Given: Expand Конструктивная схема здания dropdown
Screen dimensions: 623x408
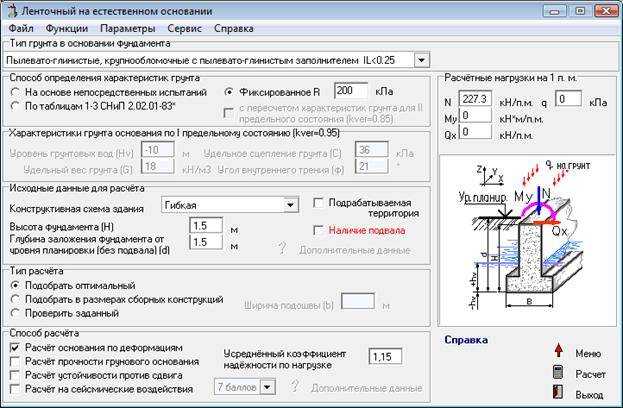Looking at the screenshot, I should (x=290, y=205).
